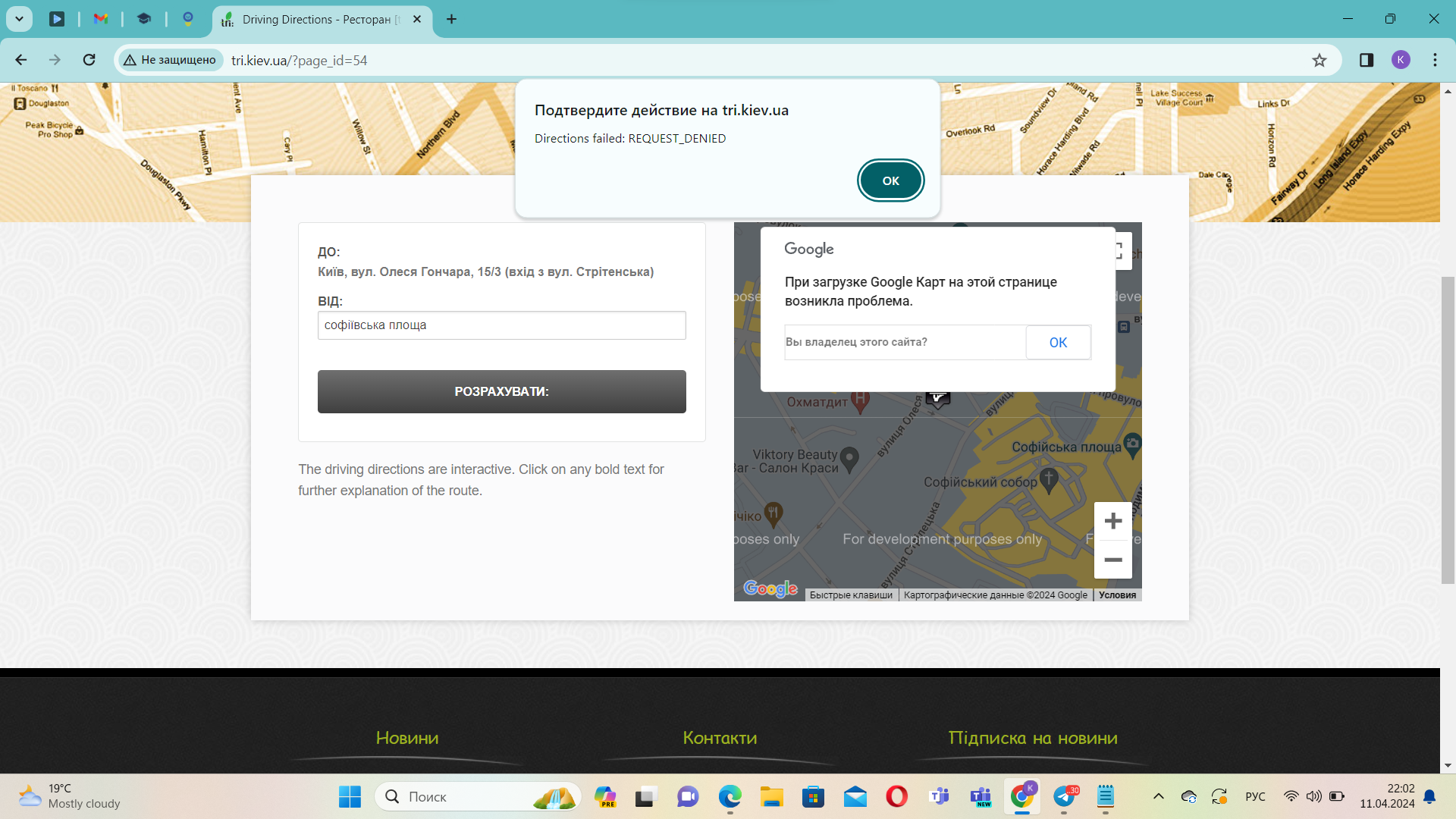This screenshot has width=1456, height=819.
Task: Click OK in the Directions failed alert
Action: [x=890, y=180]
